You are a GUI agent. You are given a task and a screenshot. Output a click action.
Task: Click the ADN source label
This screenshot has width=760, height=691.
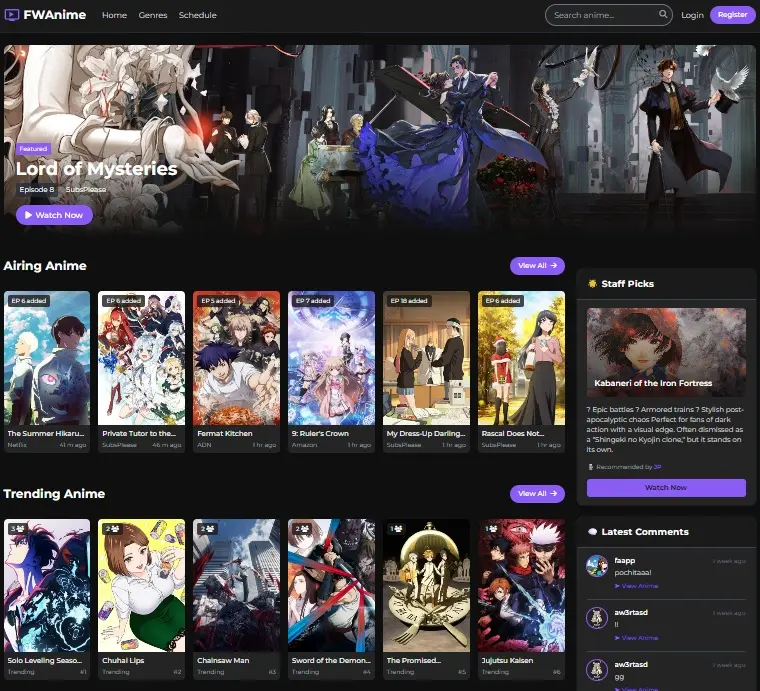204,445
